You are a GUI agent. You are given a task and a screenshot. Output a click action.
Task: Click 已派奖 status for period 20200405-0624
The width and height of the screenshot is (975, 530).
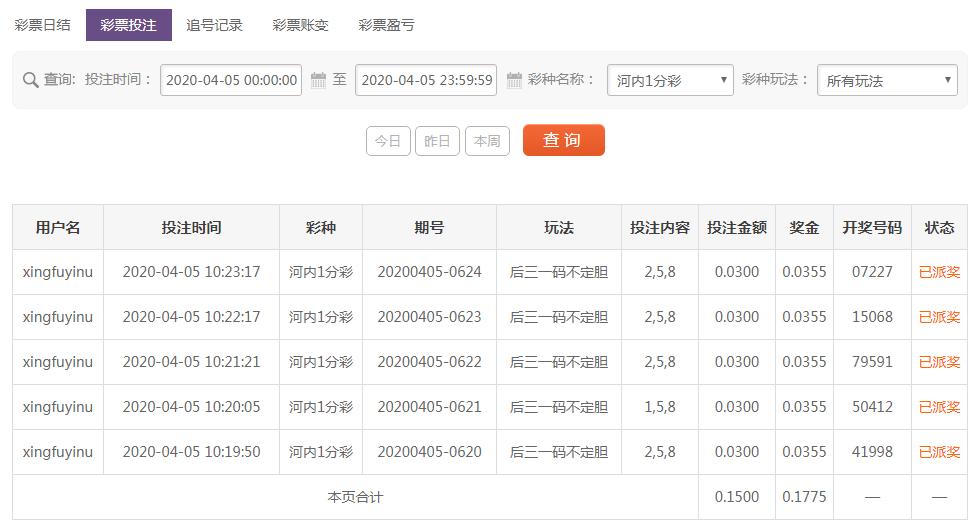point(940,272)
